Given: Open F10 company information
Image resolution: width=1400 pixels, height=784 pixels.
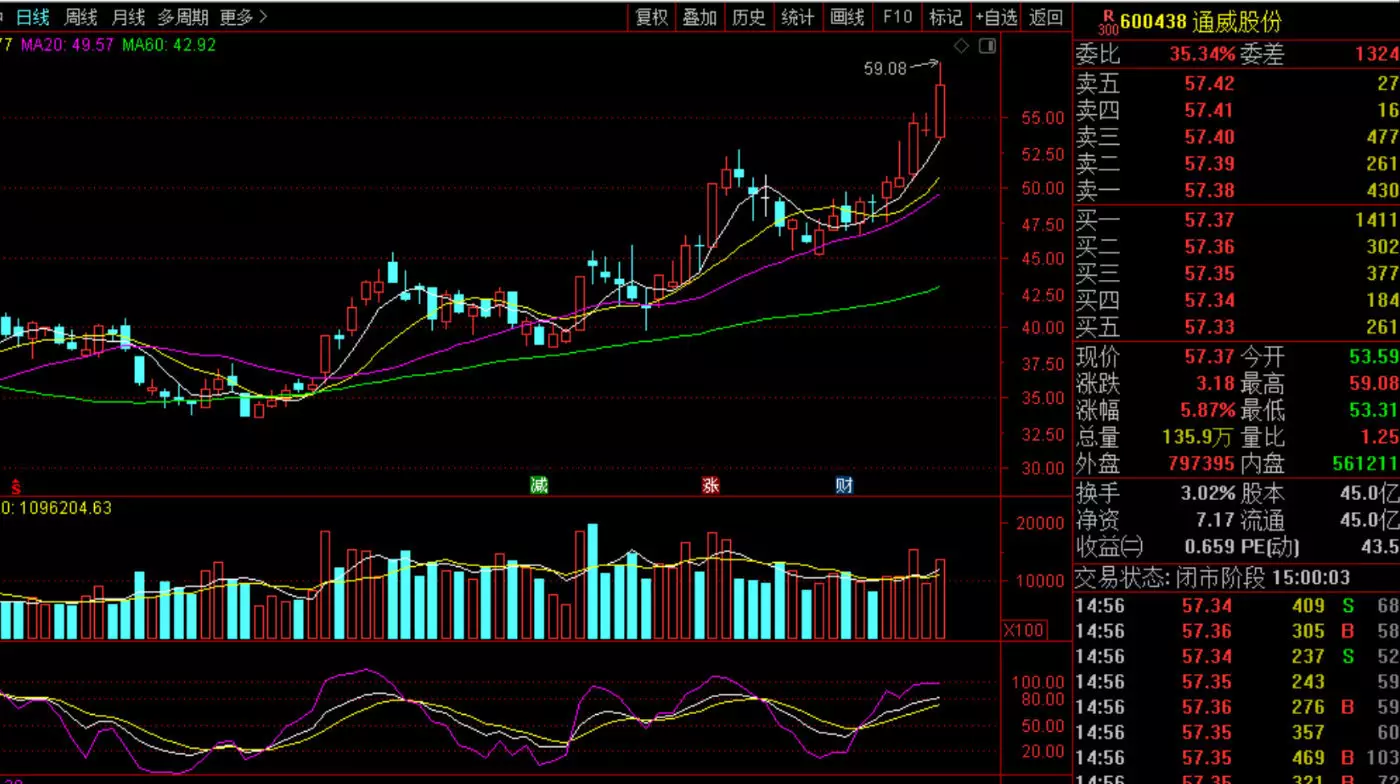Looking at the screenshot, I should (x=897, y=17).
